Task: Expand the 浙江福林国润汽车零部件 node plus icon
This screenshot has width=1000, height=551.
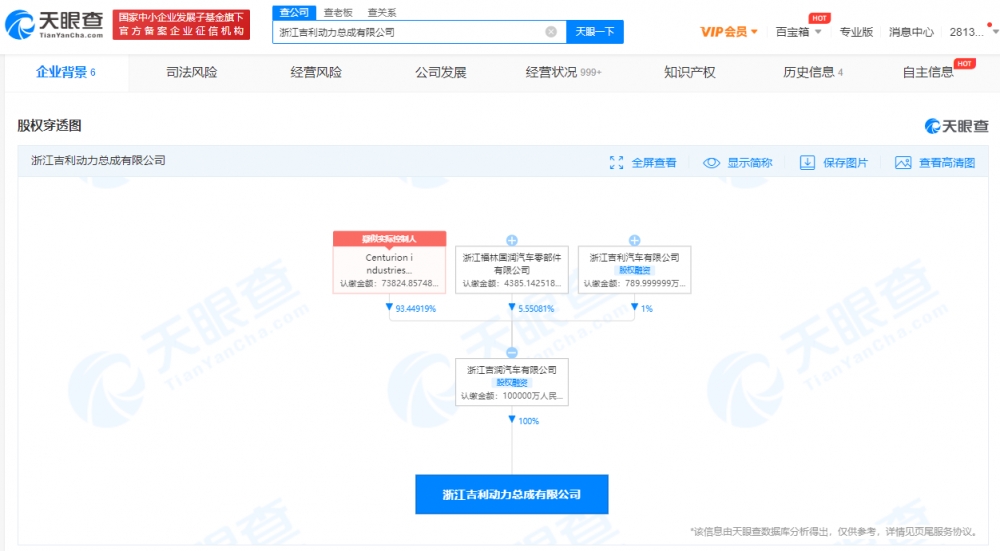Action: point(512,240)
